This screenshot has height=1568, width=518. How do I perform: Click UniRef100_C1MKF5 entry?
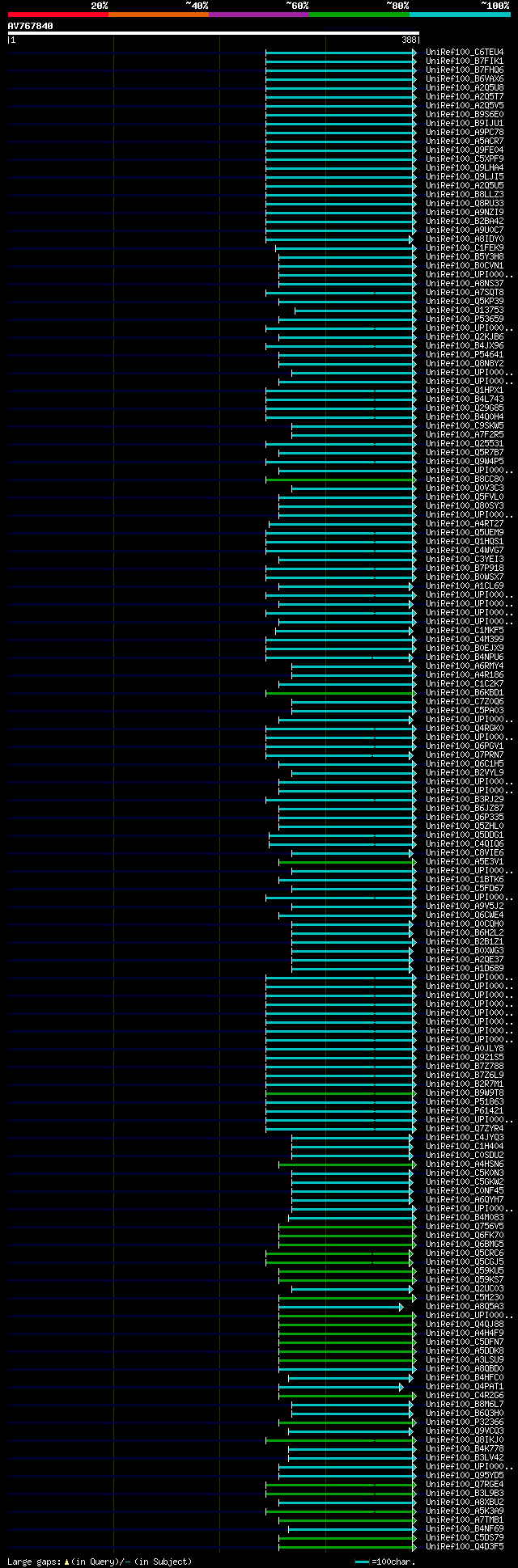[x=465, y=631]
